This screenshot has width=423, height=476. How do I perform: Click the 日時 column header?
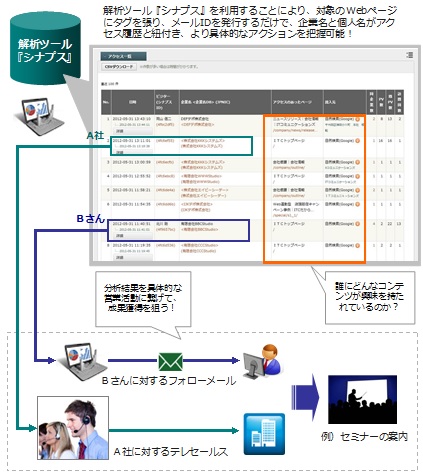coord(132,102)
